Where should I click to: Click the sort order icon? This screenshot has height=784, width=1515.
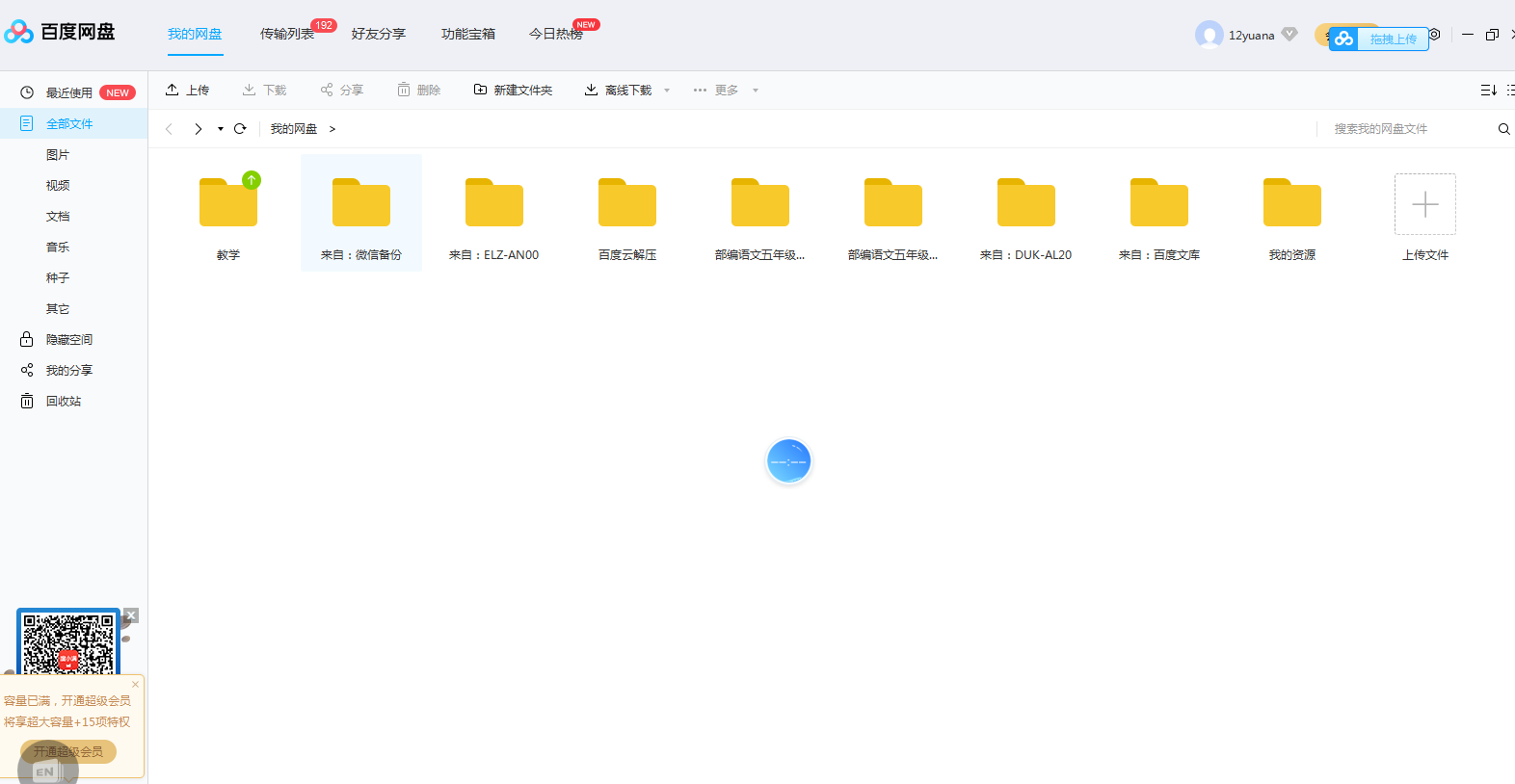pyautogui.click(x=1488, y=91)
